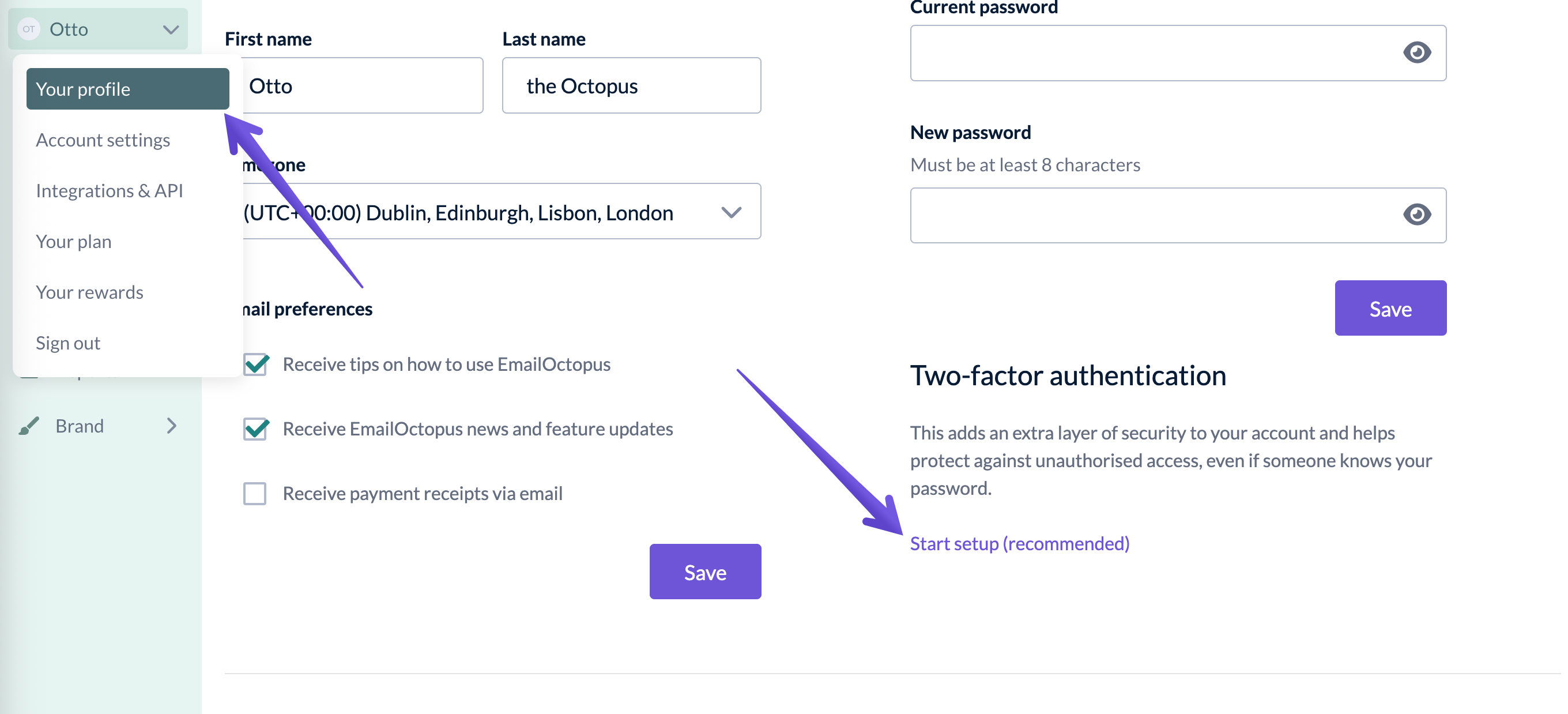Enable payment receipts via email checkbox
This screenshot has width=1568, height=714.
click(255, 494)
